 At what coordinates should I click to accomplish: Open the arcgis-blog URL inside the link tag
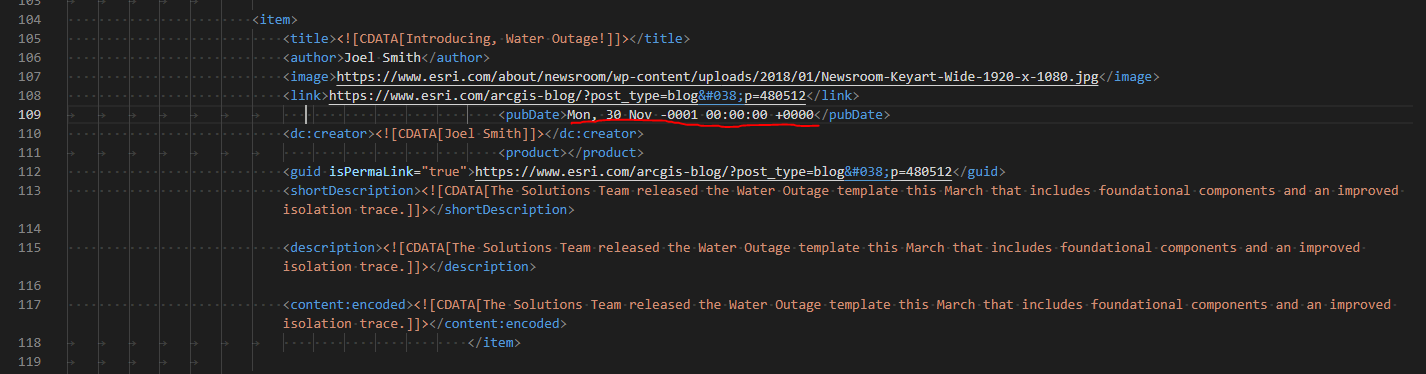[567, 95]
